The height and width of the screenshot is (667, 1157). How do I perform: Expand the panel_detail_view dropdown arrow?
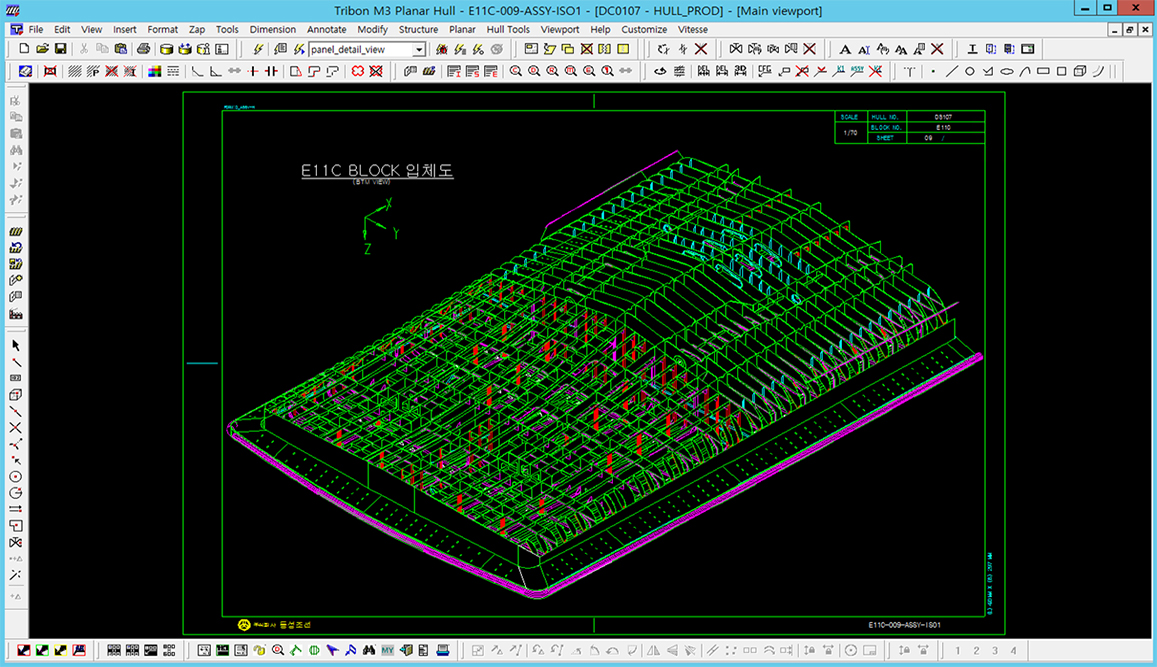click(419, 49)
